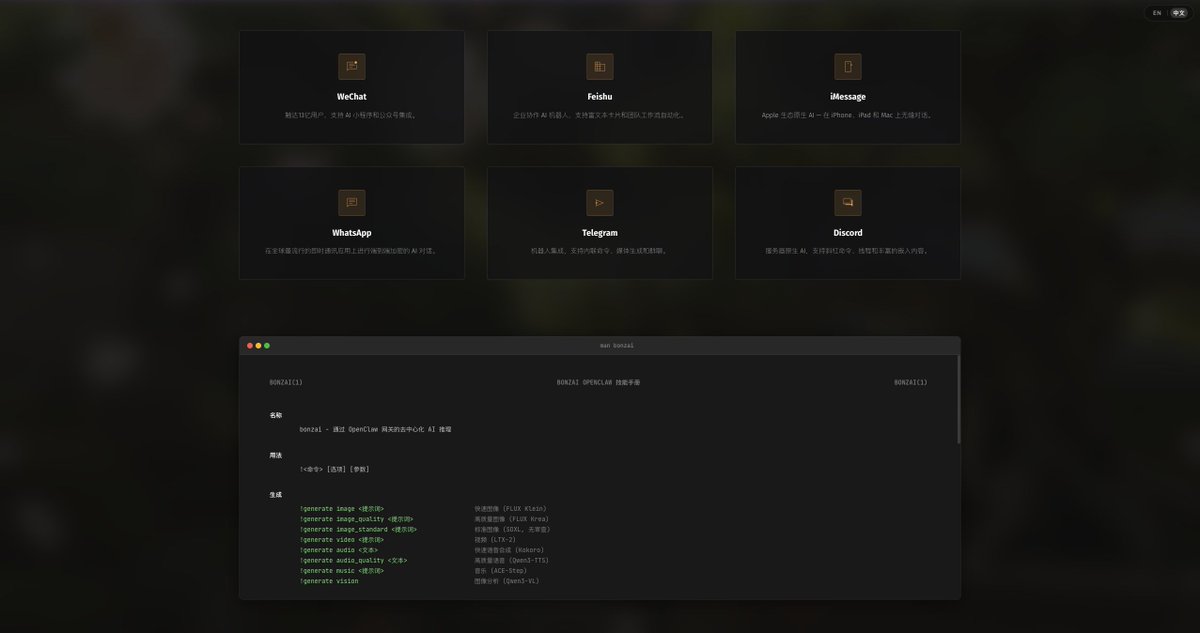The height and width of the screenshot is (633, 1200).
Task: Open the Feishu card title
Action: point(600,97)
